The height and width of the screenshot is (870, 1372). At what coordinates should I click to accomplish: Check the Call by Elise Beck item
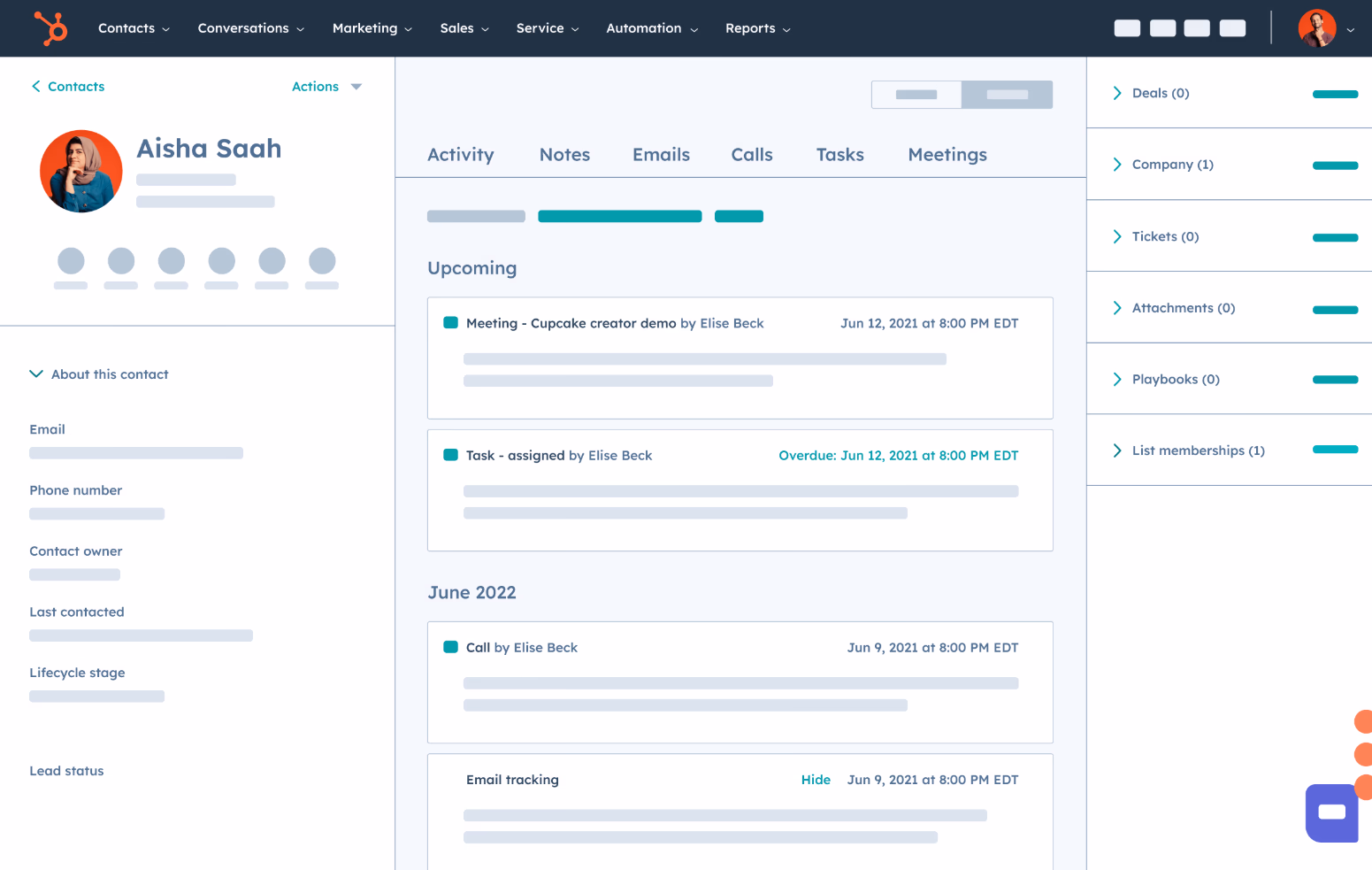[x=451, y=647]
